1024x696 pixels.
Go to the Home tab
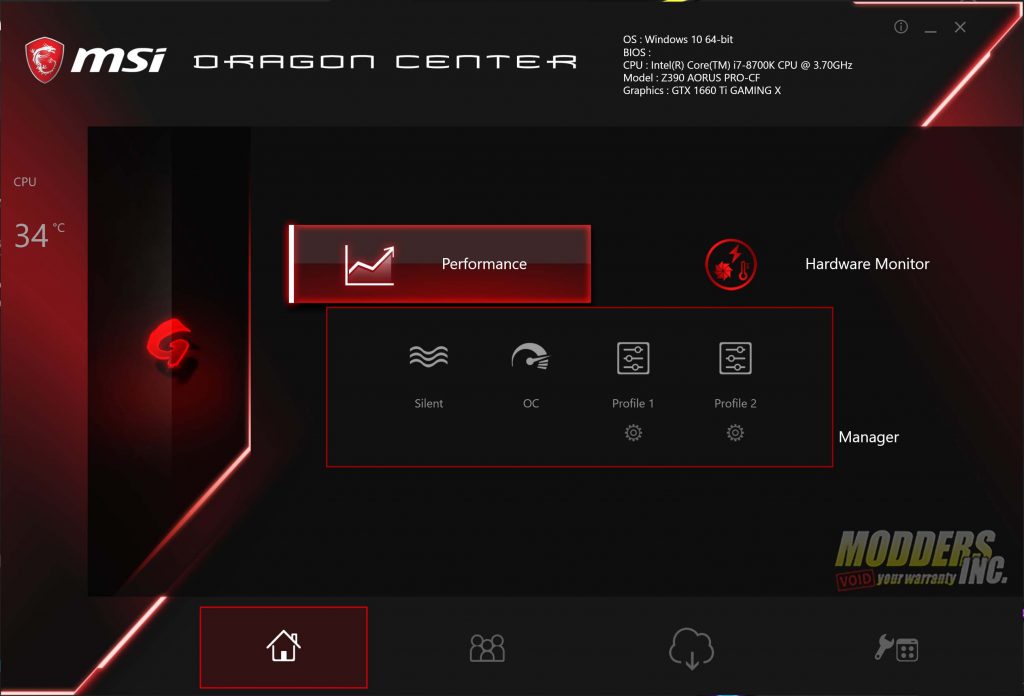(283, 647)
